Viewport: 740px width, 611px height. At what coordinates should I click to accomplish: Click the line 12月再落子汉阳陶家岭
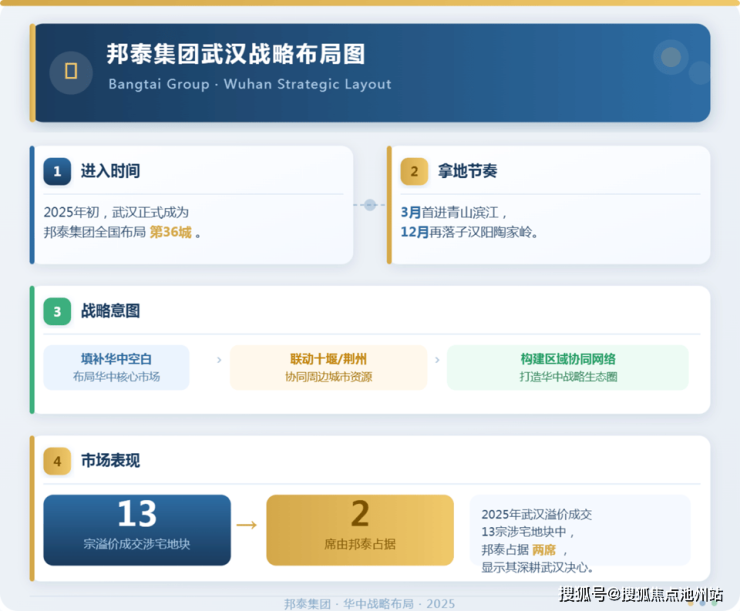(x=469, y=232)
